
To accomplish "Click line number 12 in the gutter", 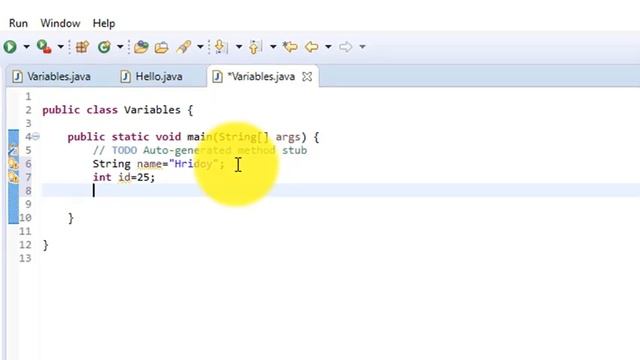I will (25, 245).
